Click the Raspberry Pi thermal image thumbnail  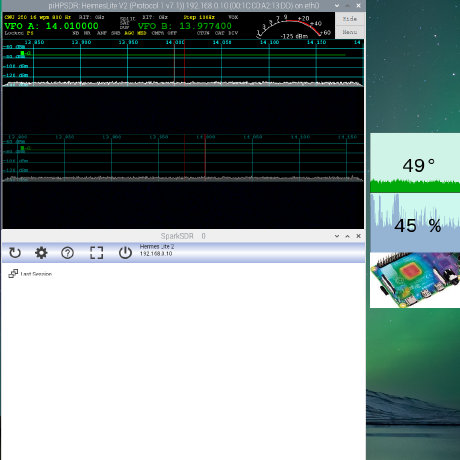coord(415,280)
